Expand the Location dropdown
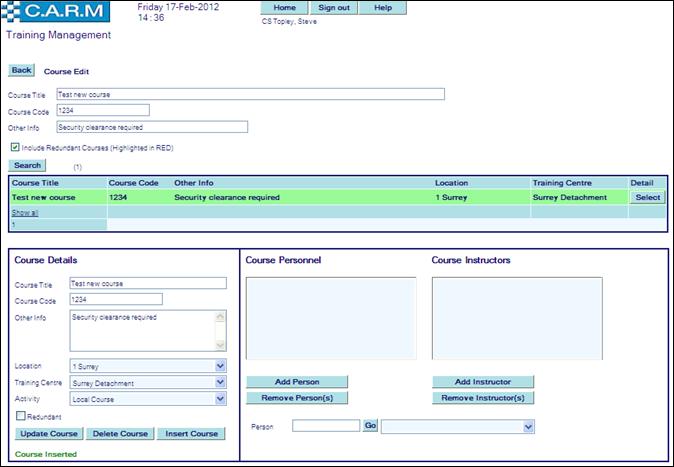674x467 pixels. pyautogui.click(x=220, y=366)
